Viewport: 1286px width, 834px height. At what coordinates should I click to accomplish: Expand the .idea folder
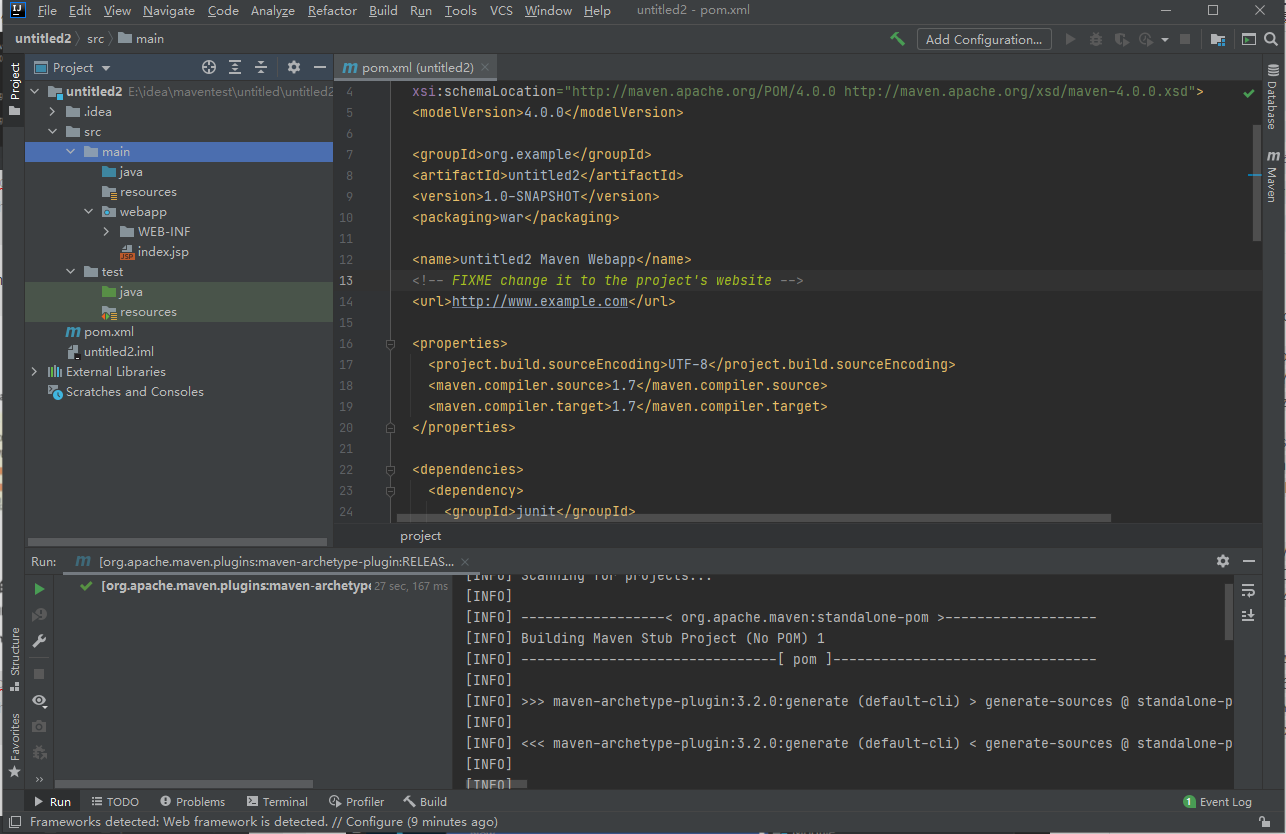(53, 111)
